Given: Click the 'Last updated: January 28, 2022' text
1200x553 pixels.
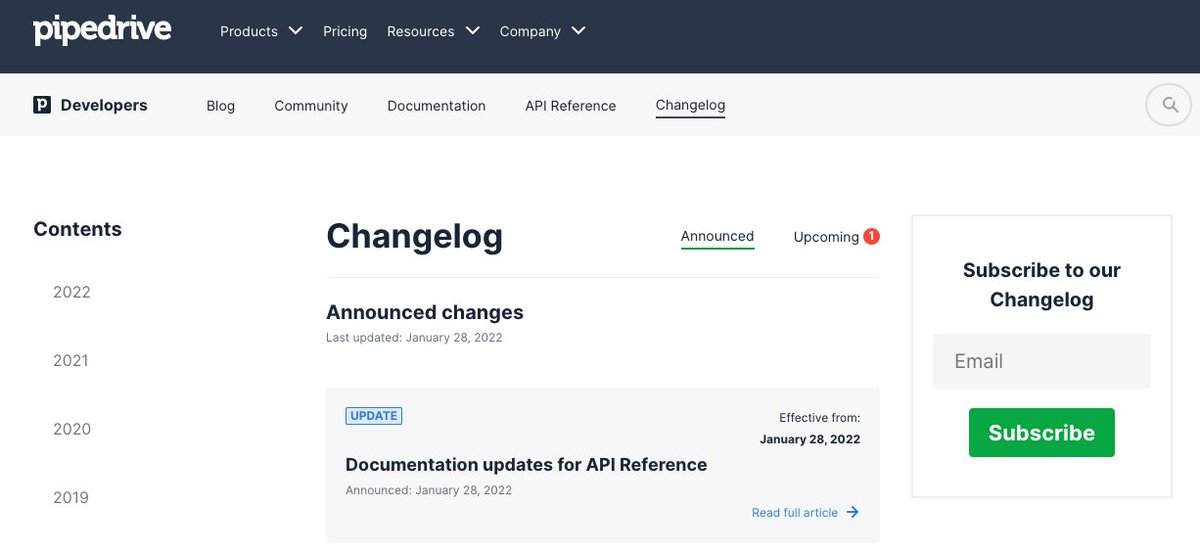Looking at the screenshot, I should pyautogui.click(x=414, y=338).
